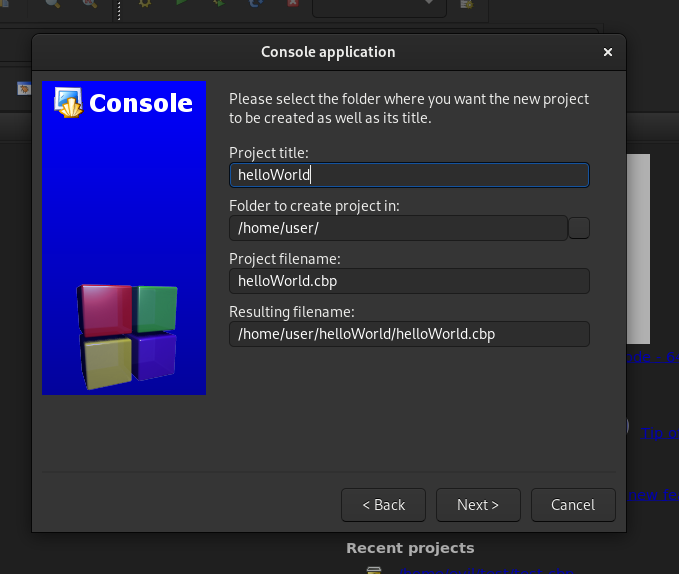Go to the next wizard step
This screenshot has width=679, height=574.
477,505
